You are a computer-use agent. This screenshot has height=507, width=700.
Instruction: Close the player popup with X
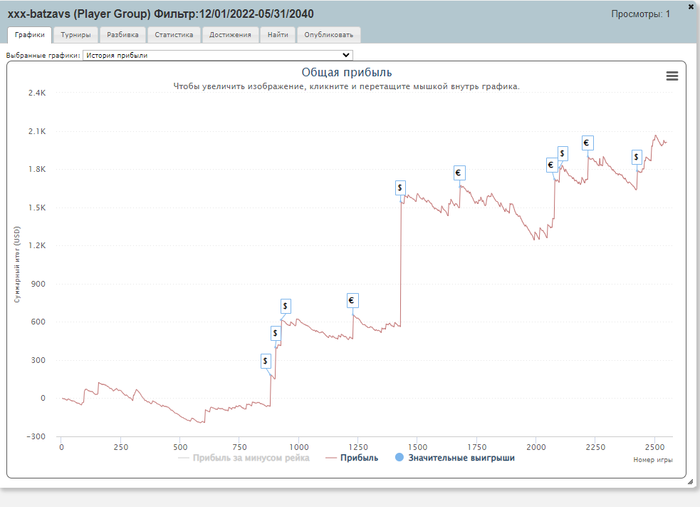click(691, 7)
